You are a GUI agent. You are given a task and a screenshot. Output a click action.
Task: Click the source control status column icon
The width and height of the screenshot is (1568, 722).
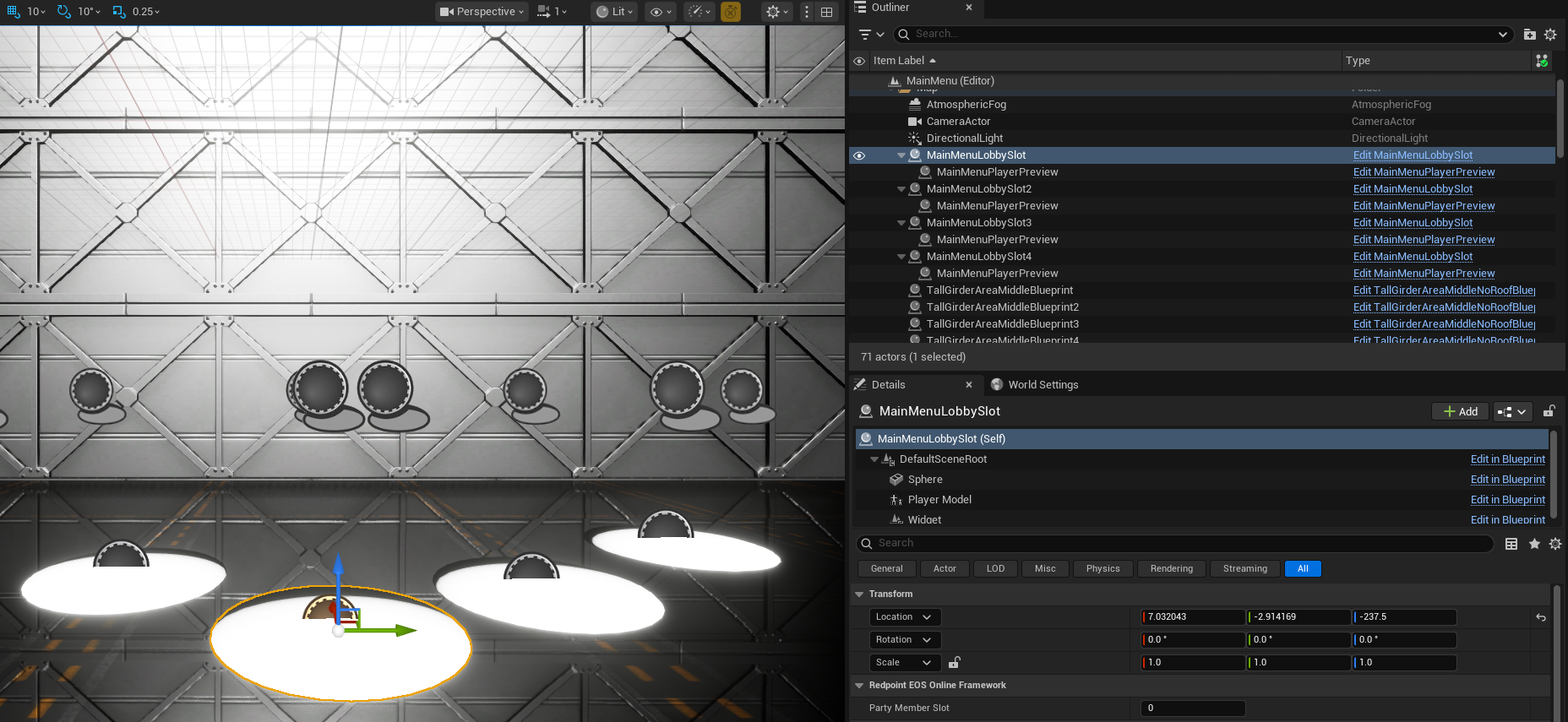coord(1542,61)
